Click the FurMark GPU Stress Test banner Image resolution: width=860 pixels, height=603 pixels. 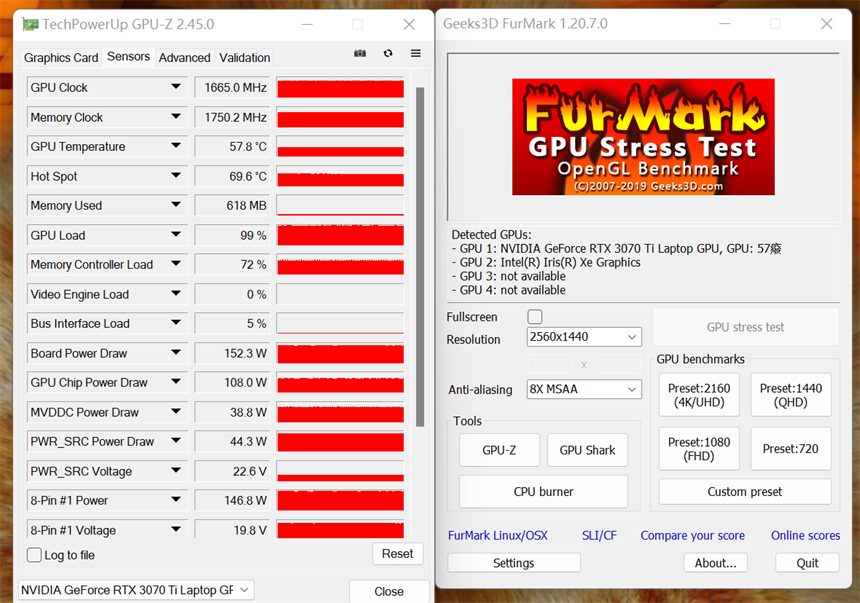(x=643, y=137)
